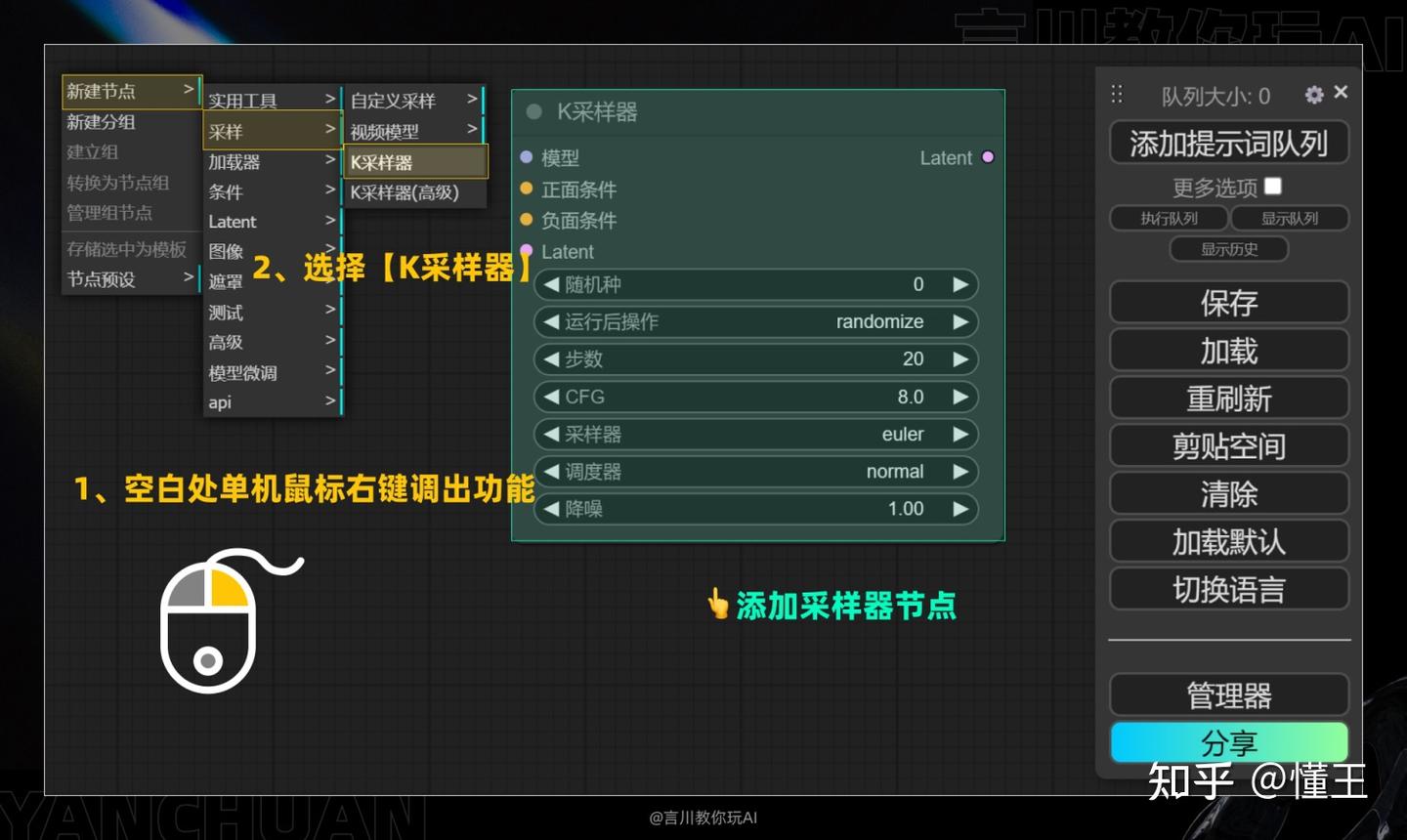Open the 加载器 submenu

click(x=272, y=161)
